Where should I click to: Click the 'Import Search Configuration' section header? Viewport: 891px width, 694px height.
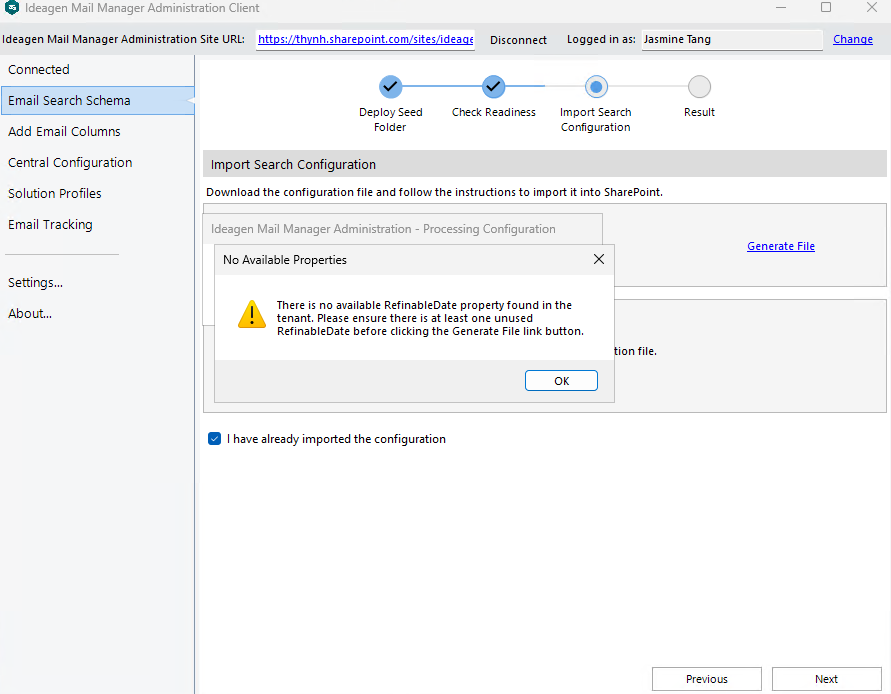(x=544, y=164)
